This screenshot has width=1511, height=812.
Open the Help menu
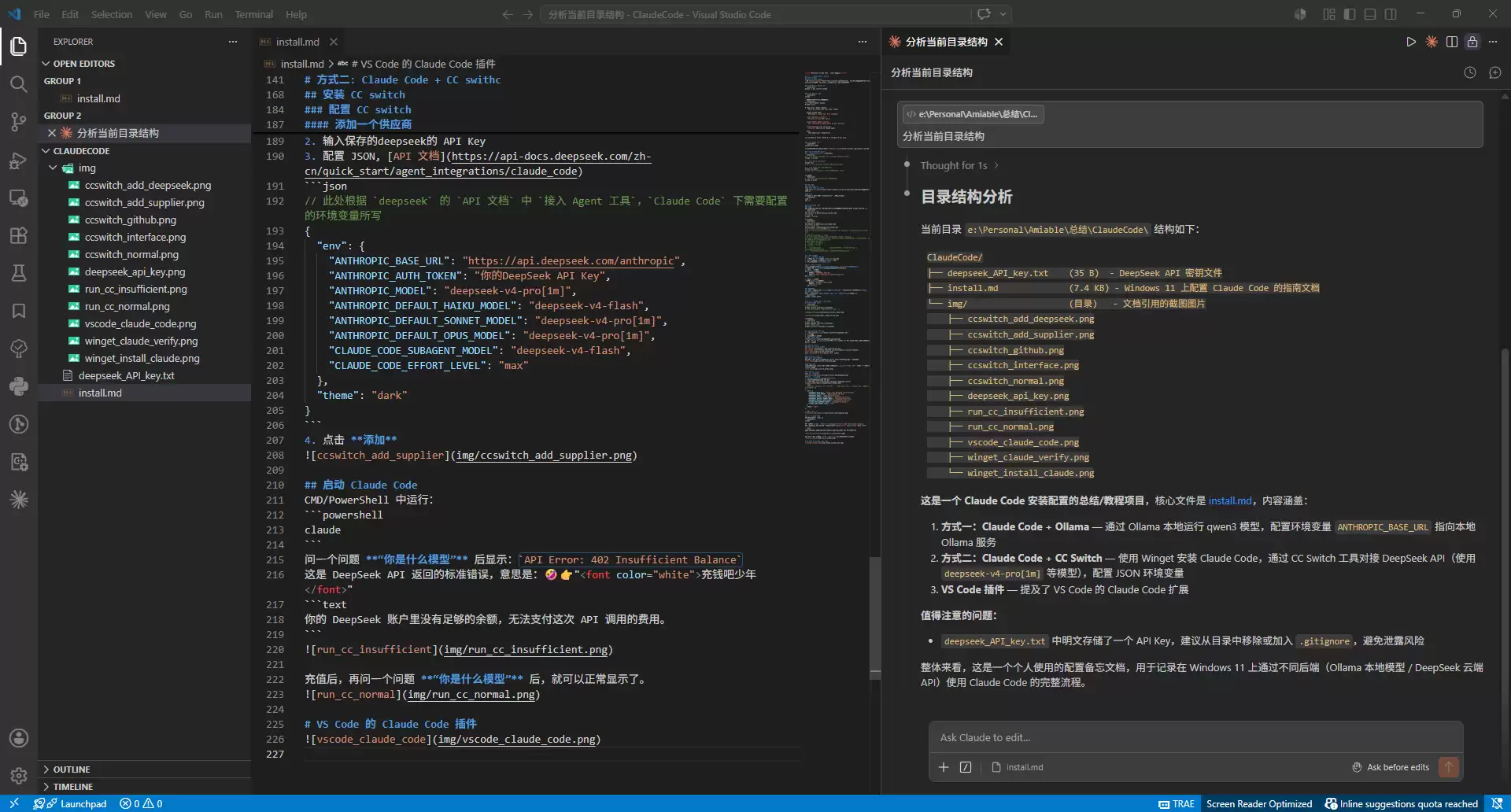click(296, 14)
